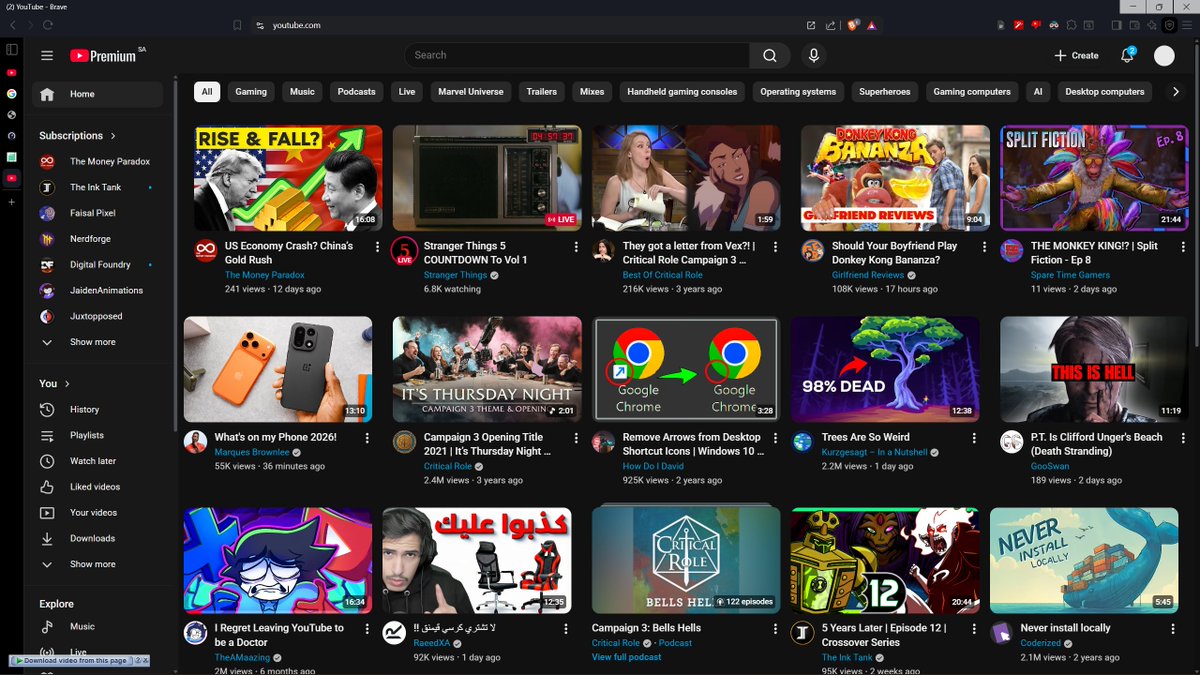Bookmark this page with the bookmark icon
This screenshot has width=1200, height=675.
[x=237, y=25]
